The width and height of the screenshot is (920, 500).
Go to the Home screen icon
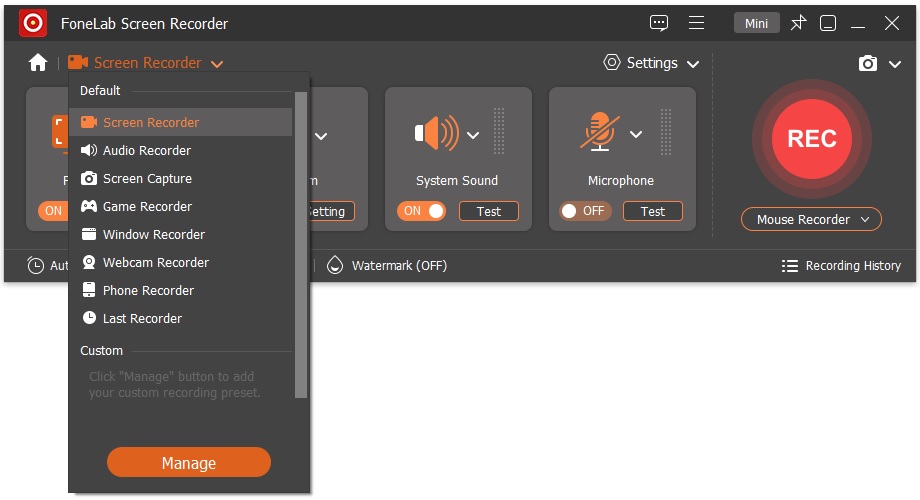click(38, 62)
